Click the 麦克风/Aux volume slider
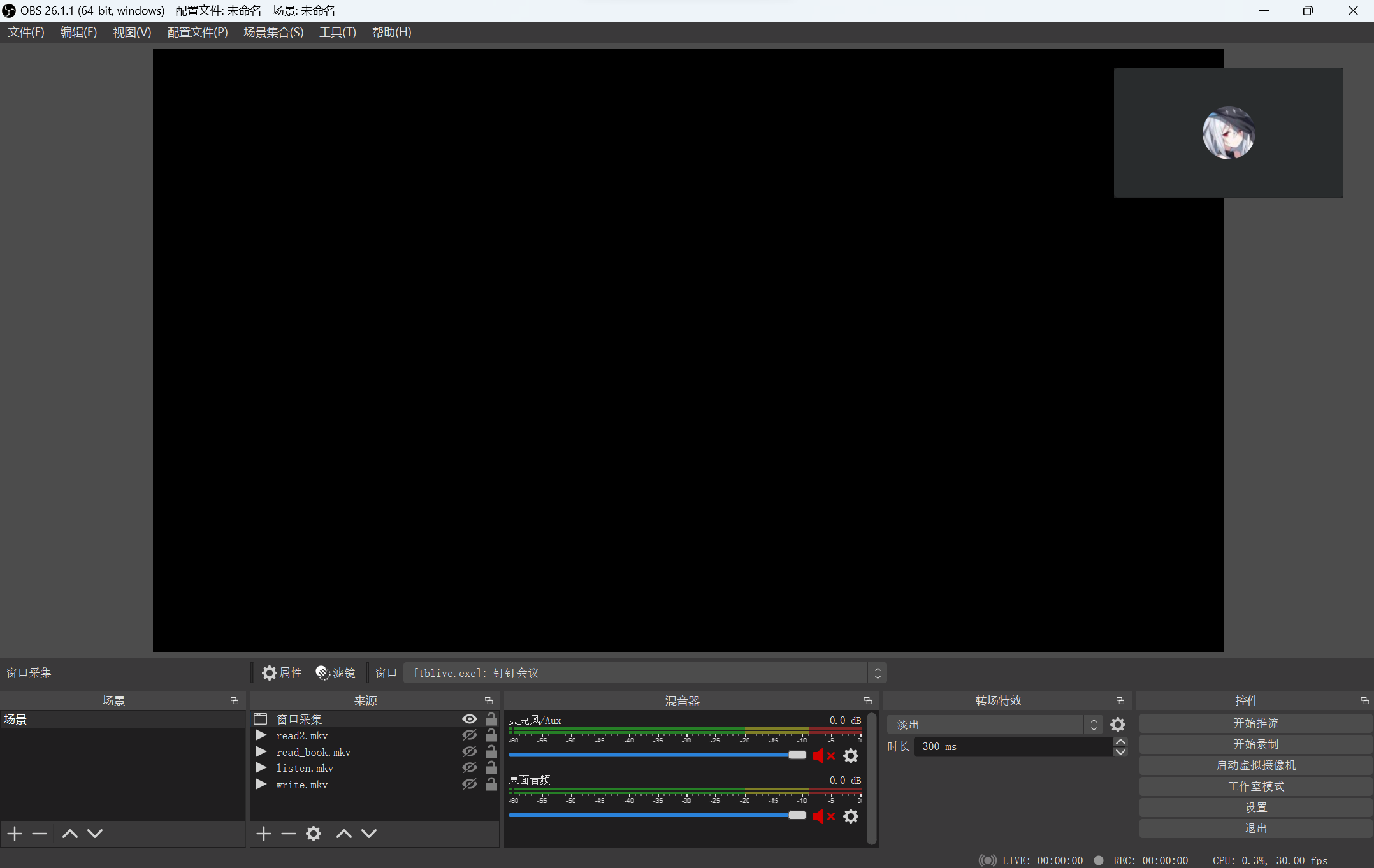Image resolution: width=1374 pixels, height=868 pixels. click(658, 755)
